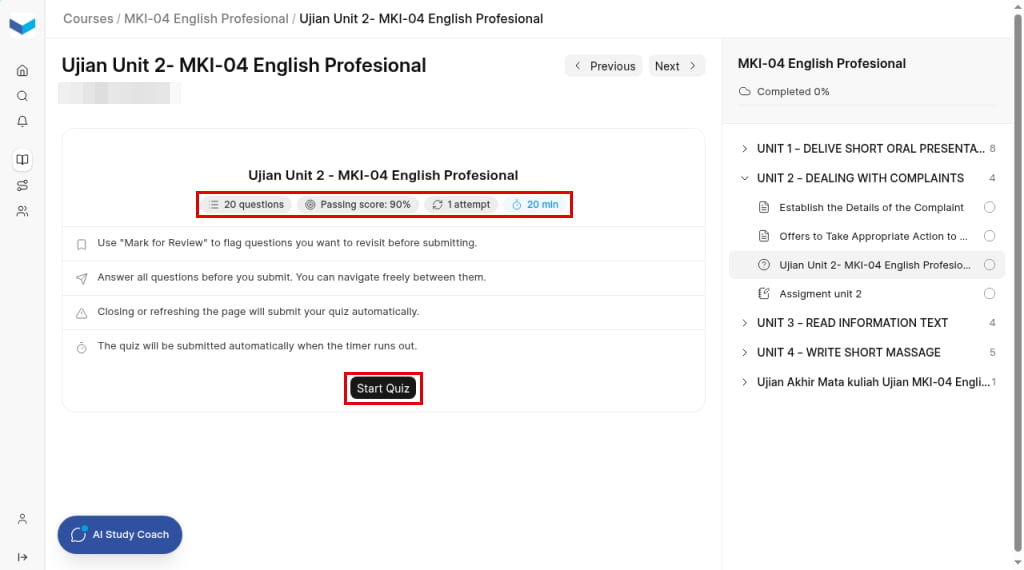1024x570 pixels.
Task: Go to the Previous lesson
Action: coord(603,66)
